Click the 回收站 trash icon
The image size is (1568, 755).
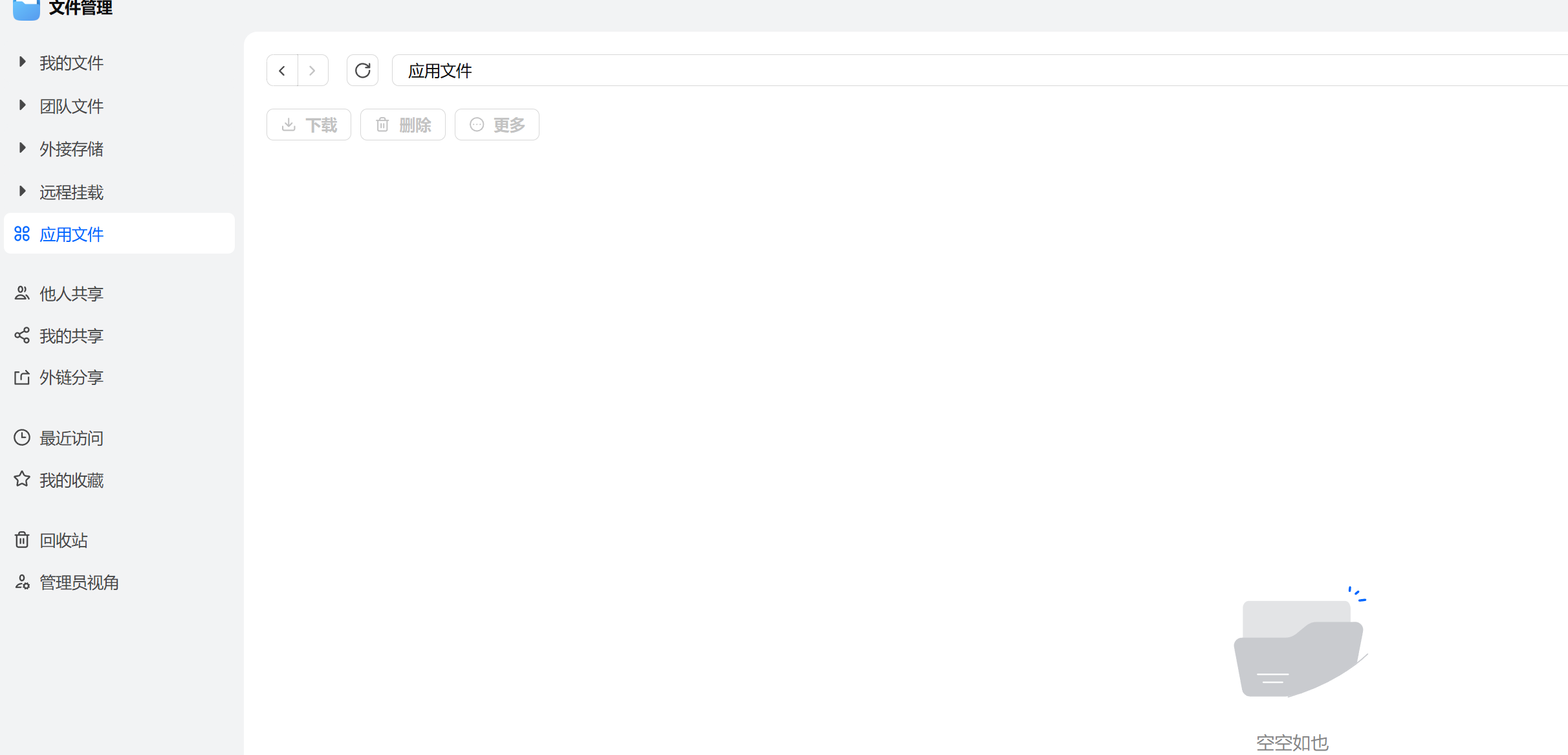[x=22, y=540]
